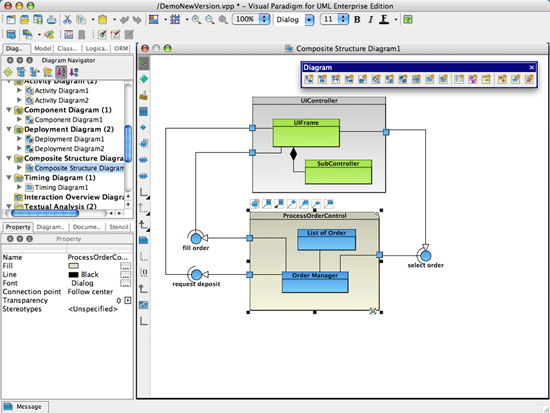Click the zoom-to-fit magnifier icon
The width and height of the screenshot is (550, 413).
click(223, 20)
